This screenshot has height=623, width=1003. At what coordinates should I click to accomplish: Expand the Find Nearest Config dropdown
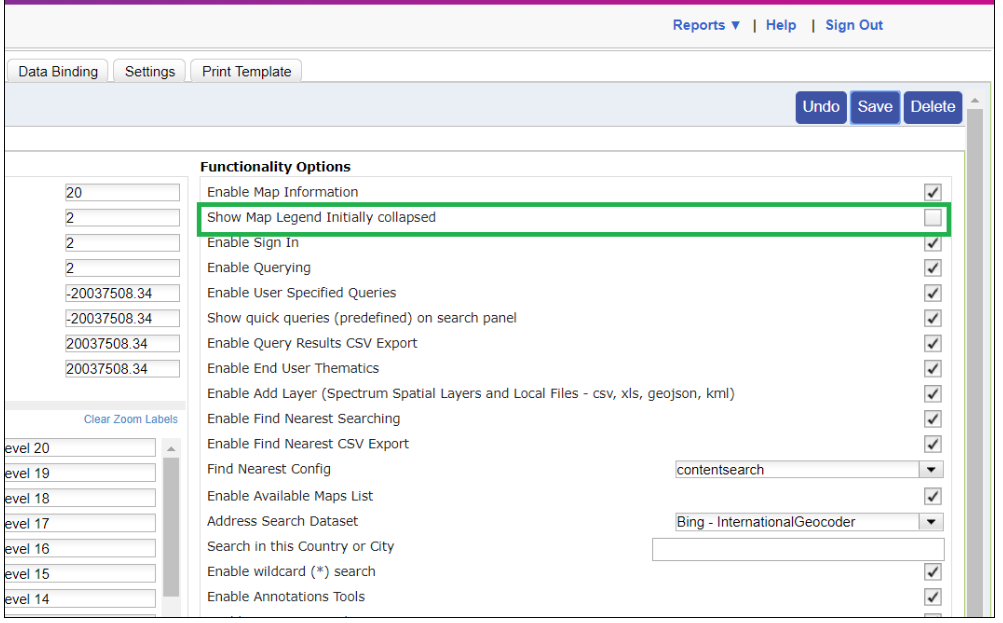[x=931, y=470]
